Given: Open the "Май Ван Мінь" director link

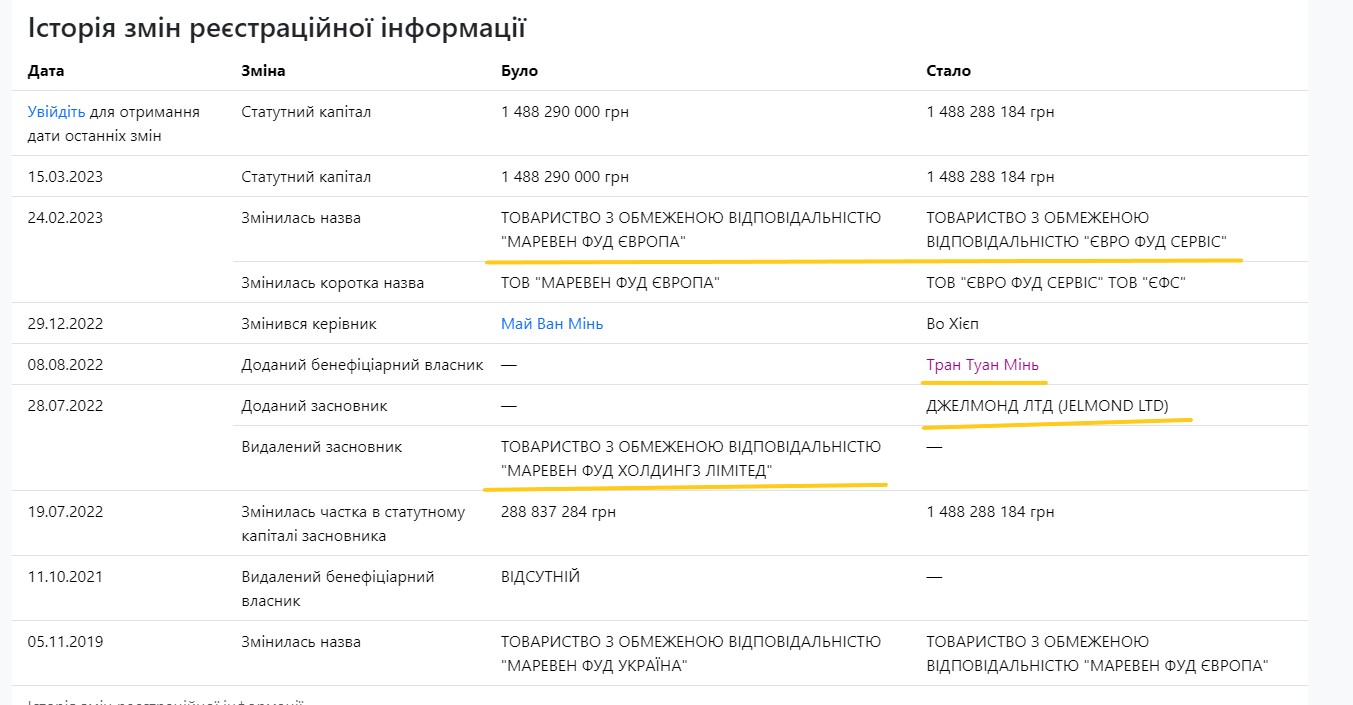Looking at the screenshot, I should coord(552,324).
